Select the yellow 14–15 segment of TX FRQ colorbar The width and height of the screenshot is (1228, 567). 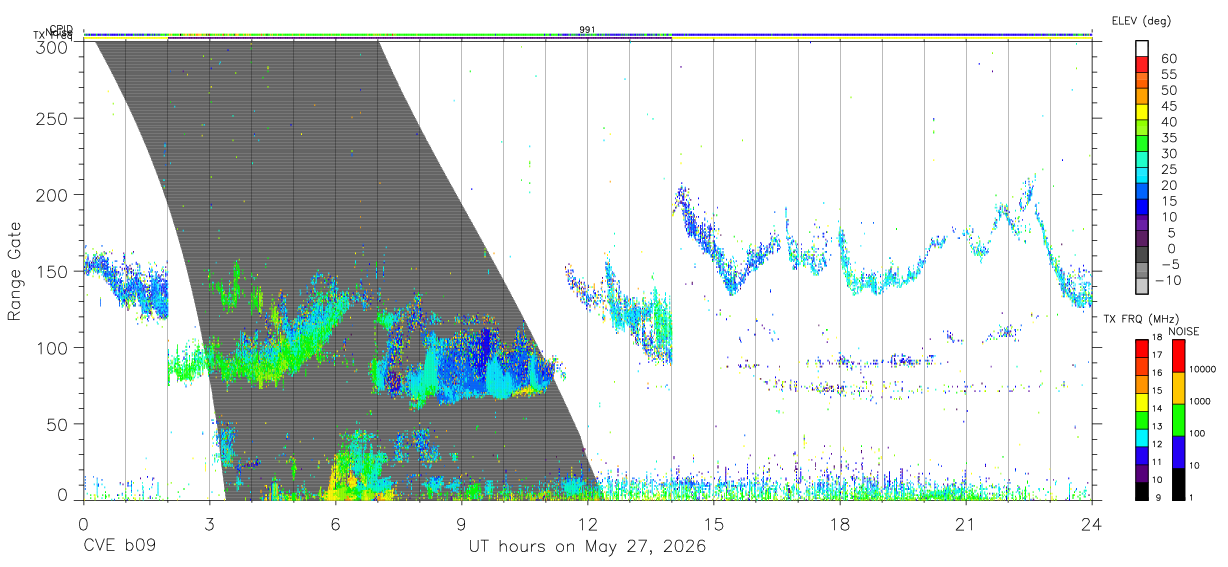click(1142, 401)
